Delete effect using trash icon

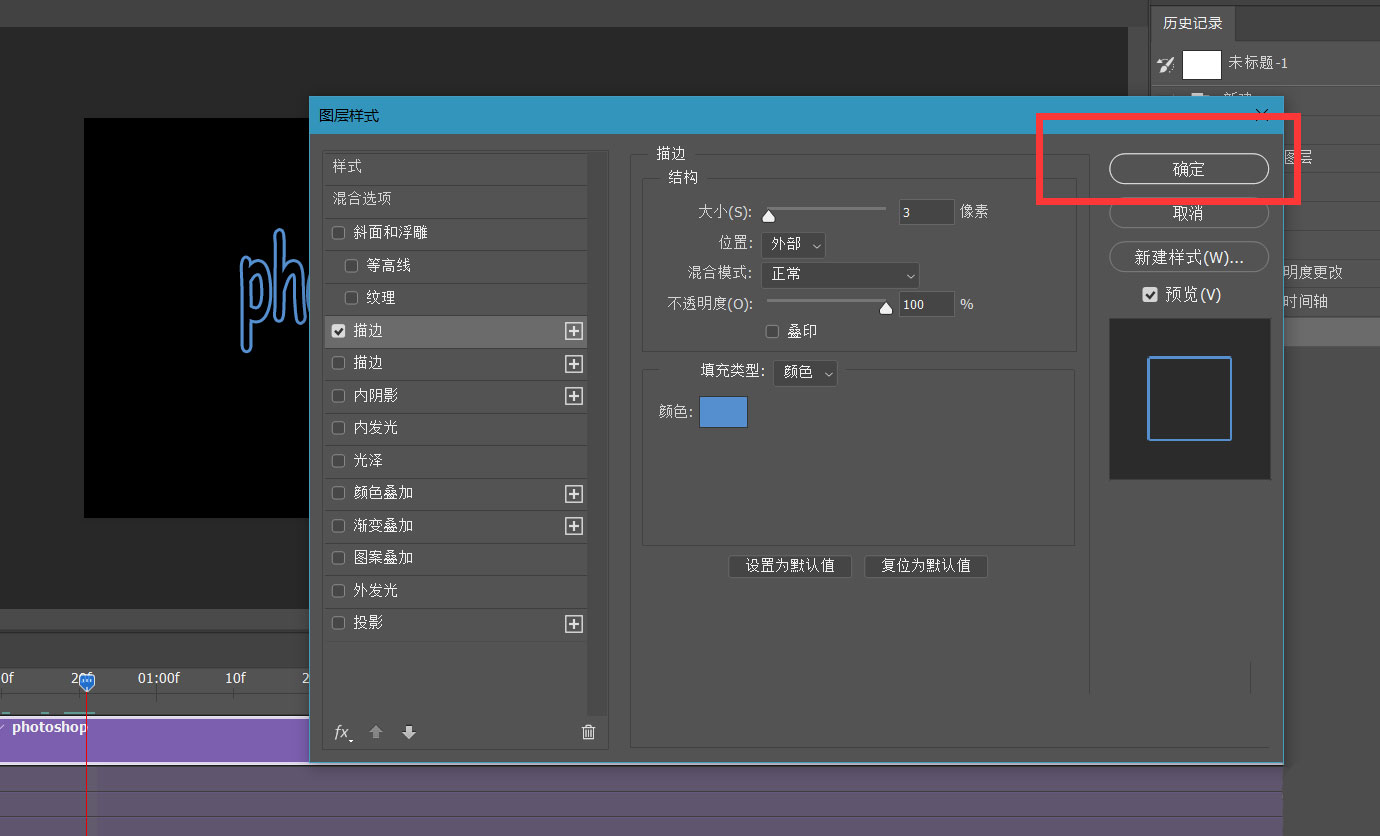(588, 732)
